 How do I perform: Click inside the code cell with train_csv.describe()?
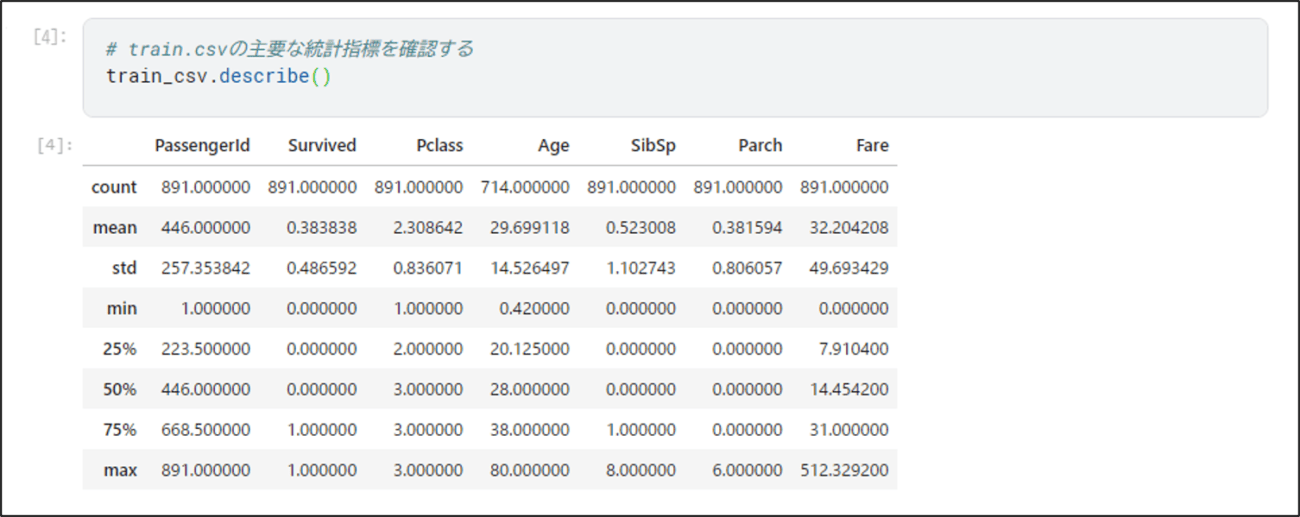675,67
